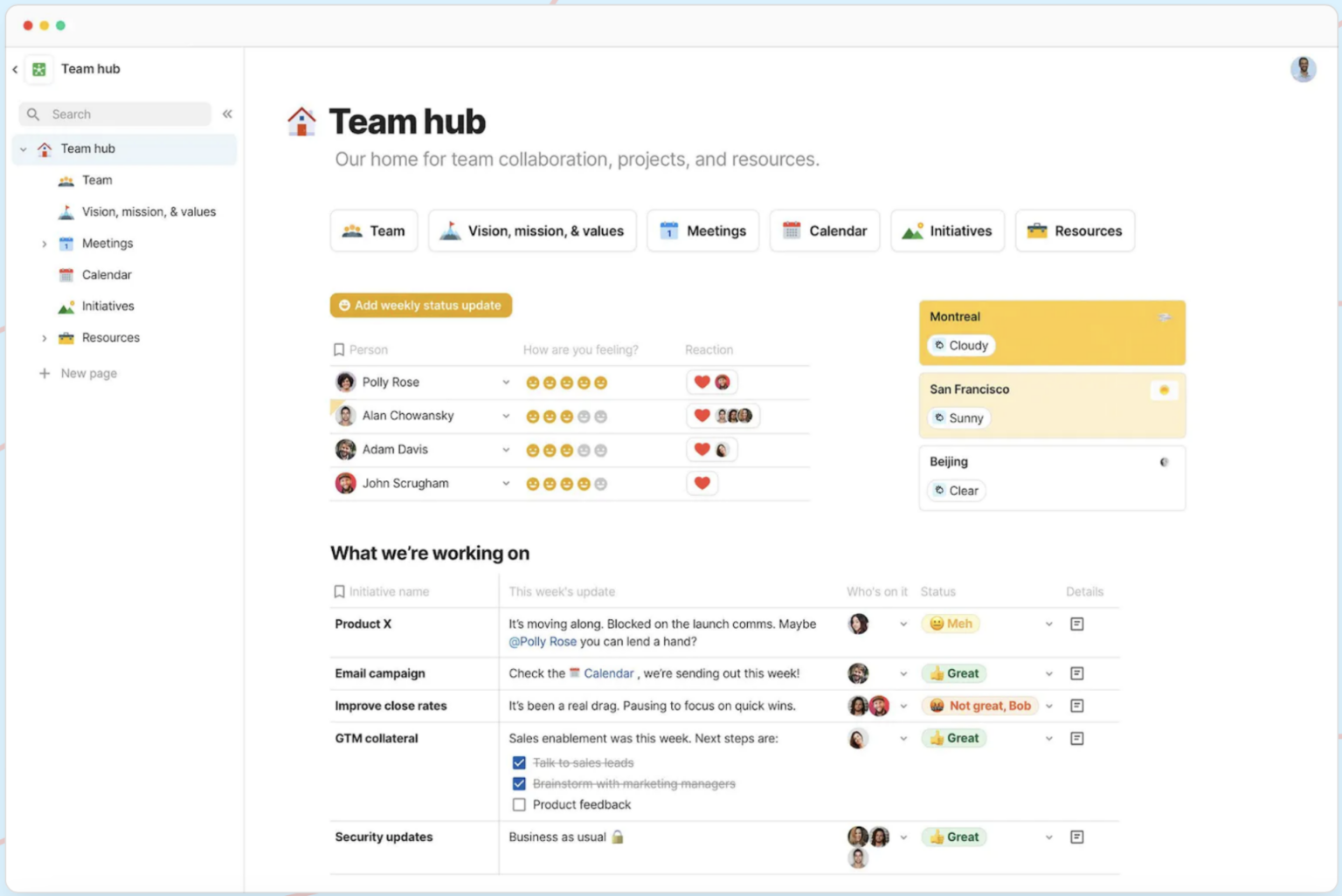Open the status dropdown for Product X

[1048, 624]
